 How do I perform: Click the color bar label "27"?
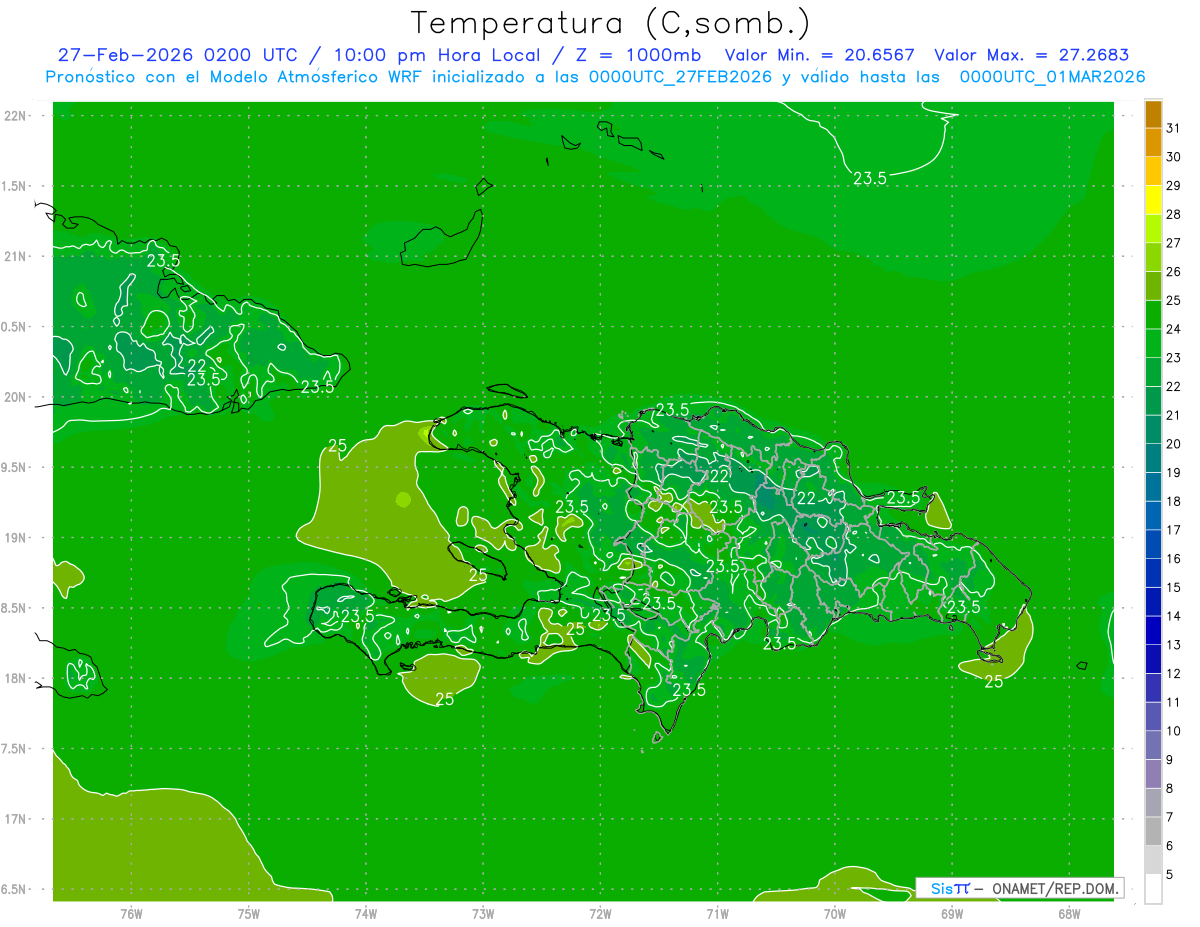(1174, 243)
